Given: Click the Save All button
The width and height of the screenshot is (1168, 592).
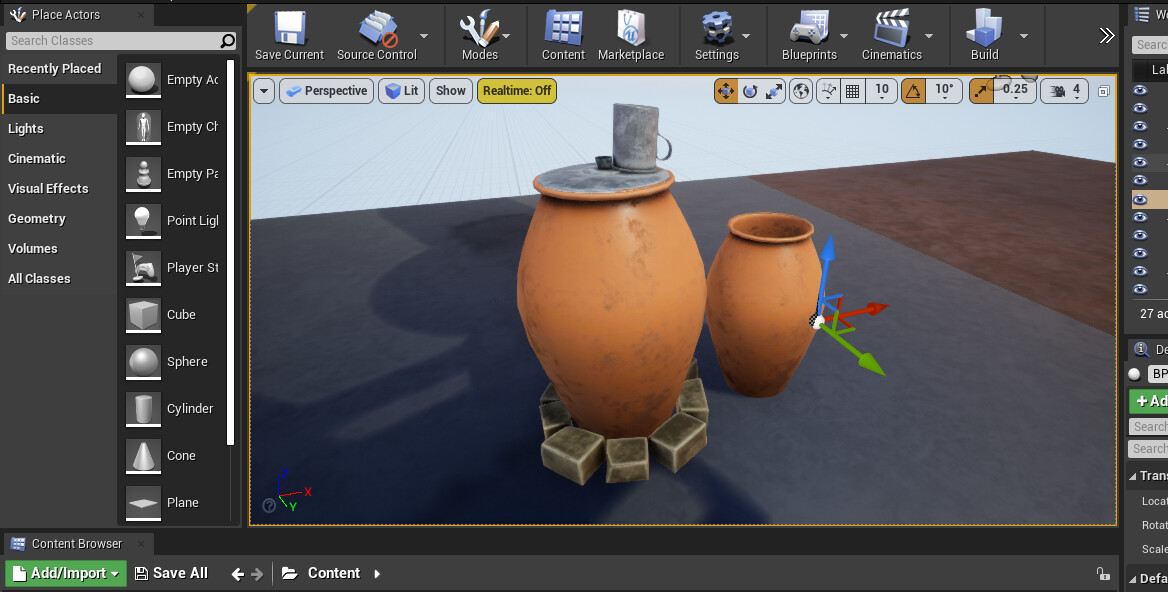Looking at the screenshot, I should [x=171, y=572].
